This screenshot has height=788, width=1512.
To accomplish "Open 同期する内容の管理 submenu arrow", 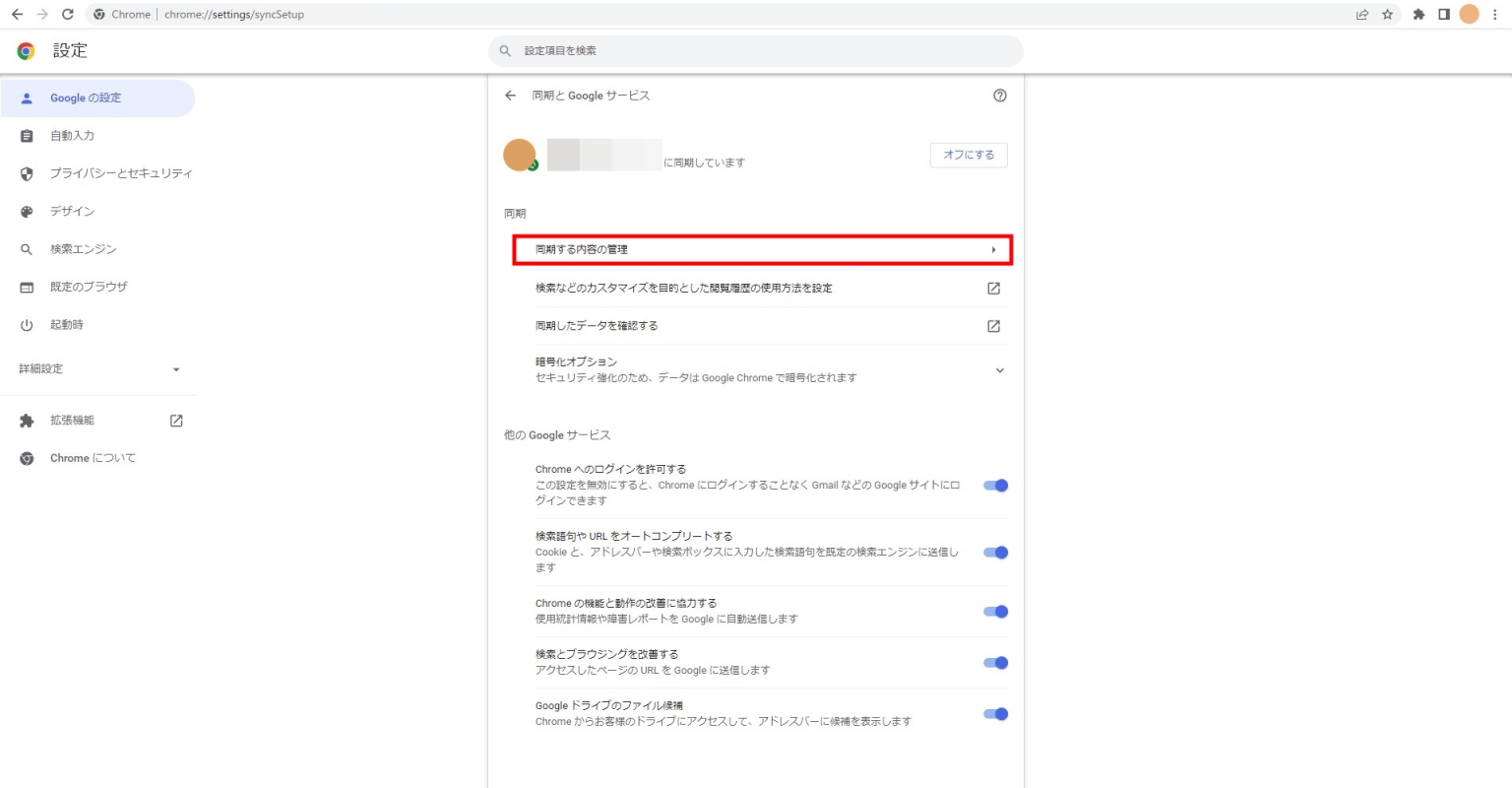I will tap(993, 250).
